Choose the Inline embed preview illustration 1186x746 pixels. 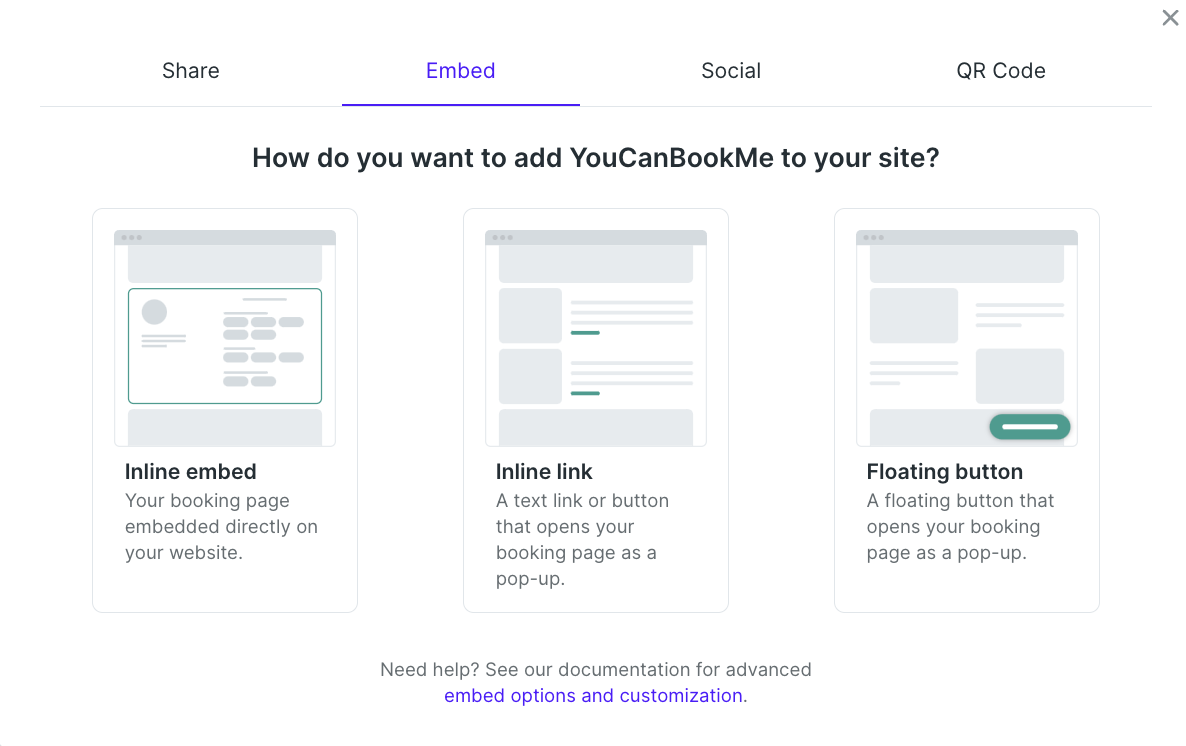pos(225,338)
